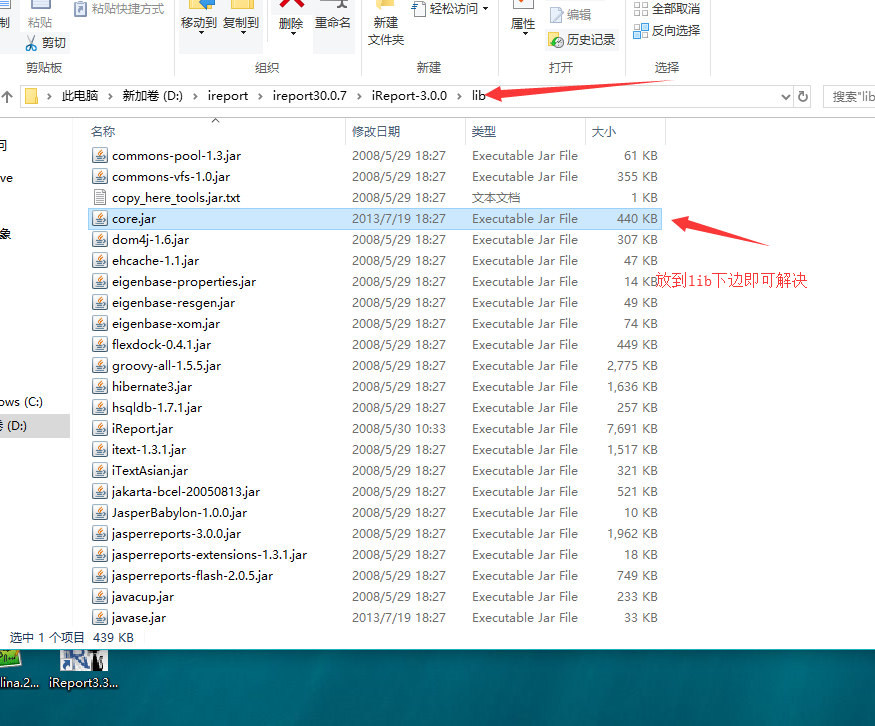Click the iReport.jar file icon
The image size is (875, 726).
click(x=100, y=429)
